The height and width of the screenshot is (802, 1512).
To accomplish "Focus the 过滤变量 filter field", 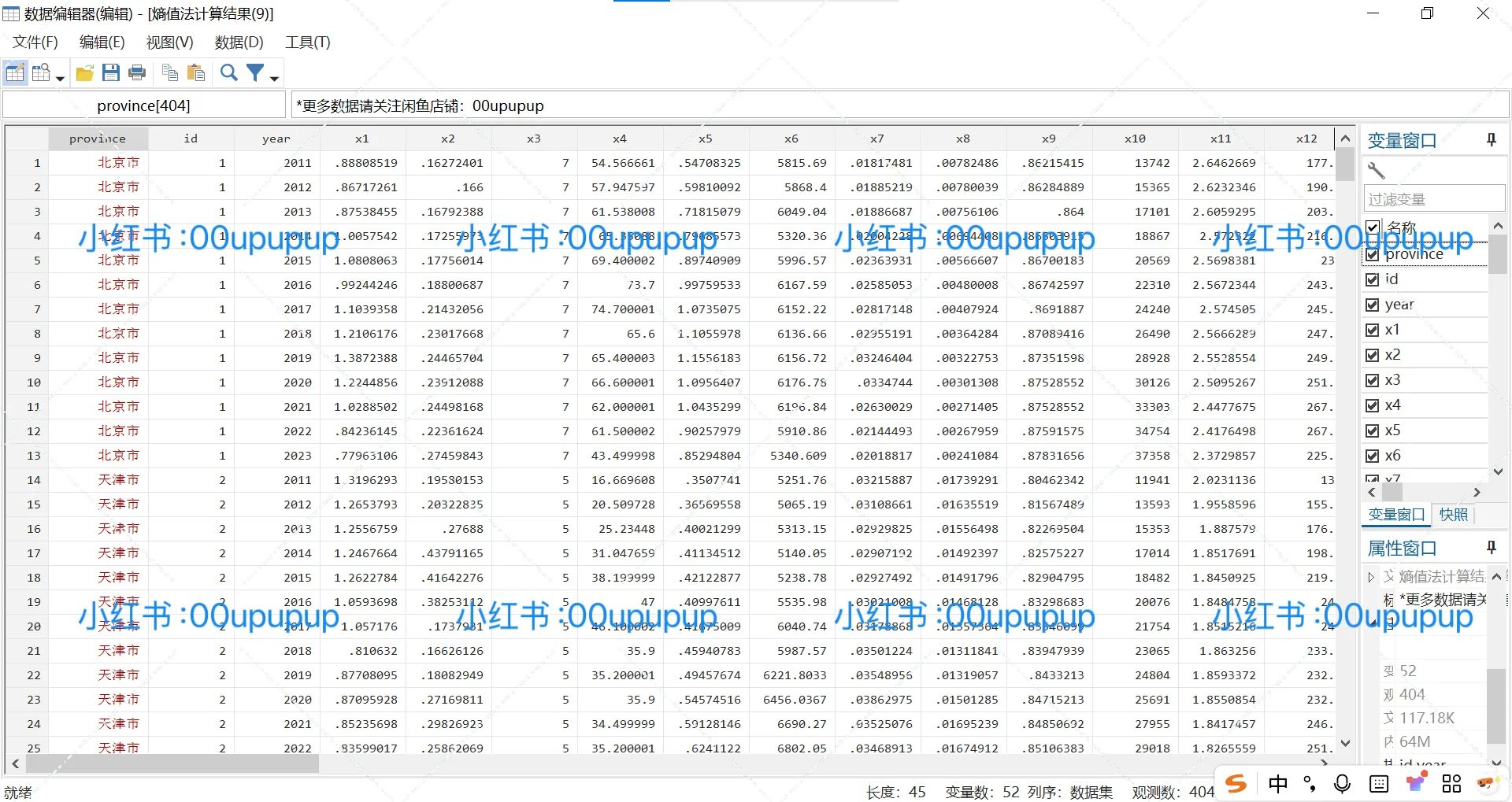I will (1434, 199).
